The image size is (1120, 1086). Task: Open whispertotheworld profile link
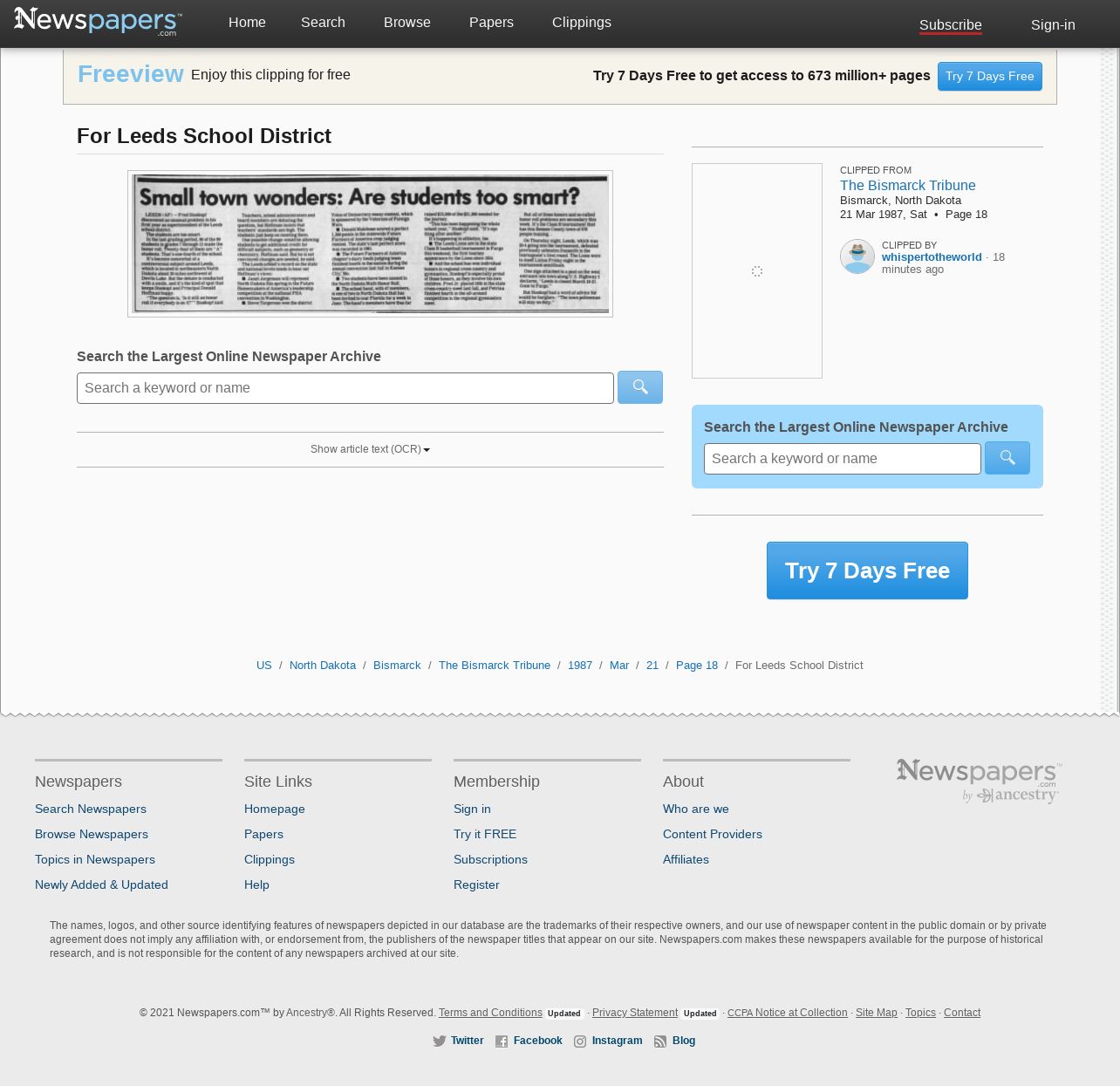click(932, 257)
